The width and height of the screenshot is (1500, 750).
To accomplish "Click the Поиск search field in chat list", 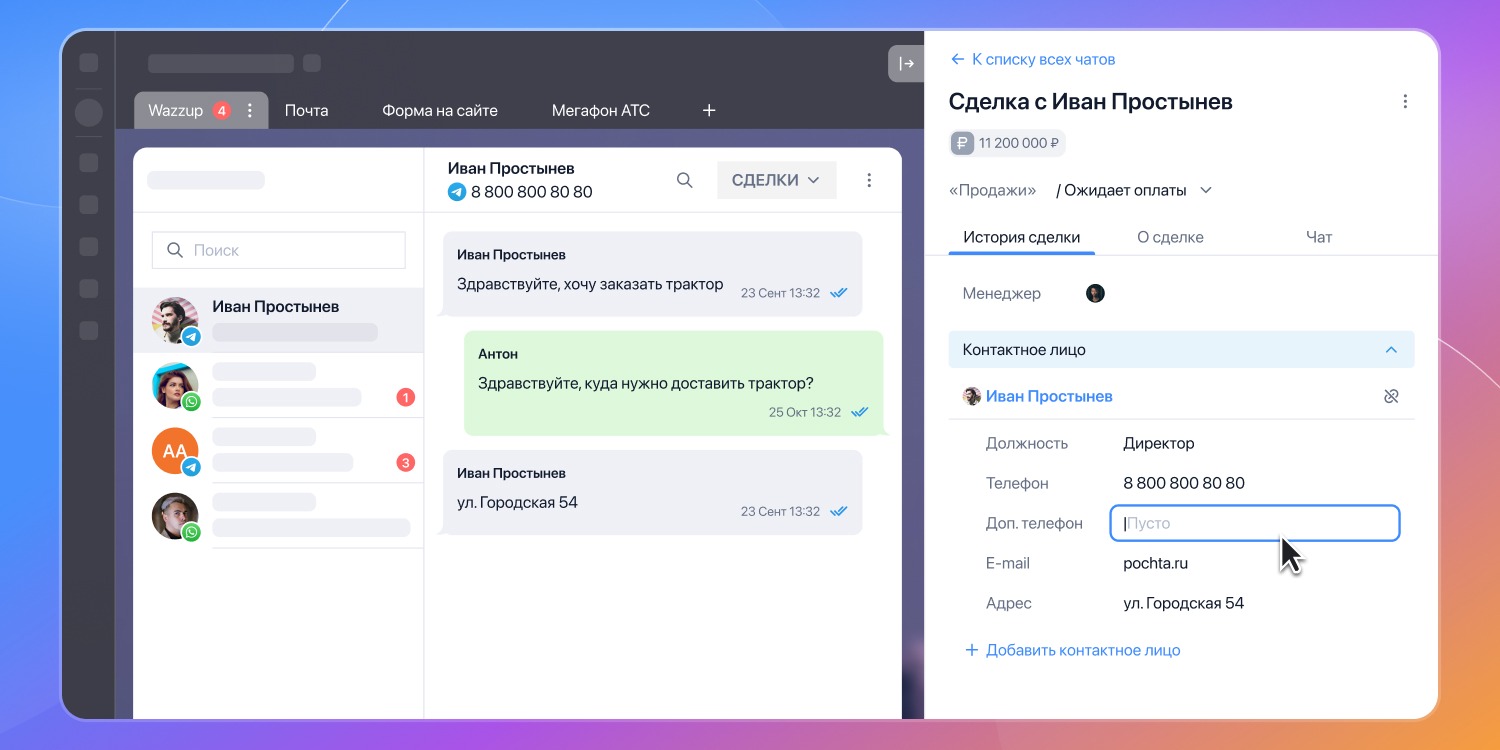I will pos(278,250).
